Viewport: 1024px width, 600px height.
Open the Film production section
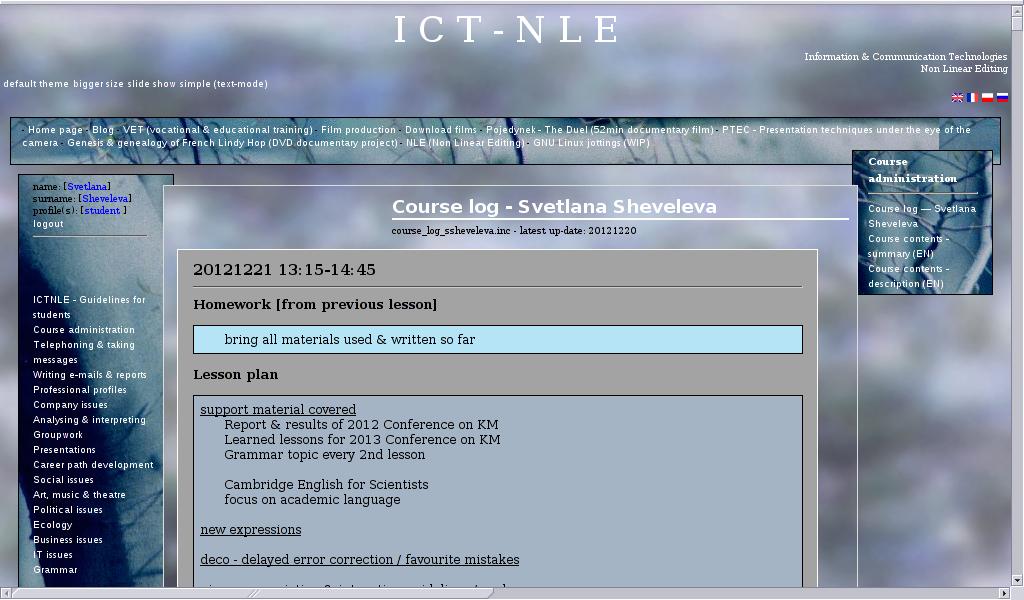point(358,130)
